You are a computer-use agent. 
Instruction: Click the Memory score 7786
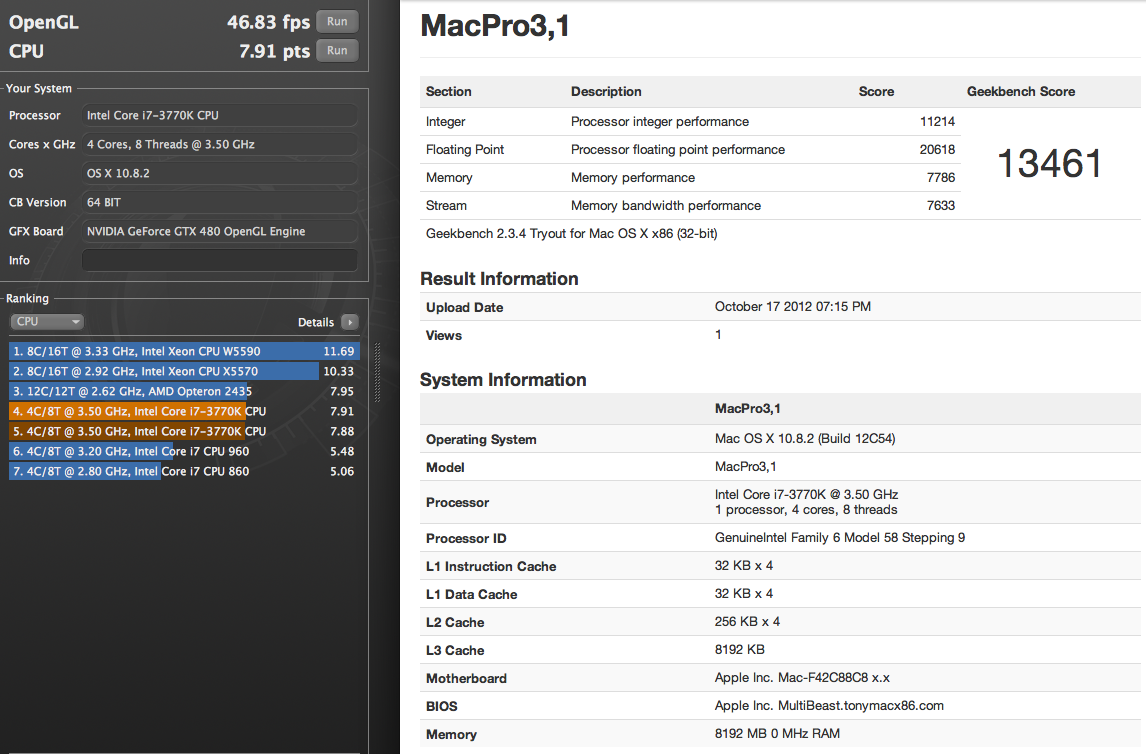[x=941, y=178]
